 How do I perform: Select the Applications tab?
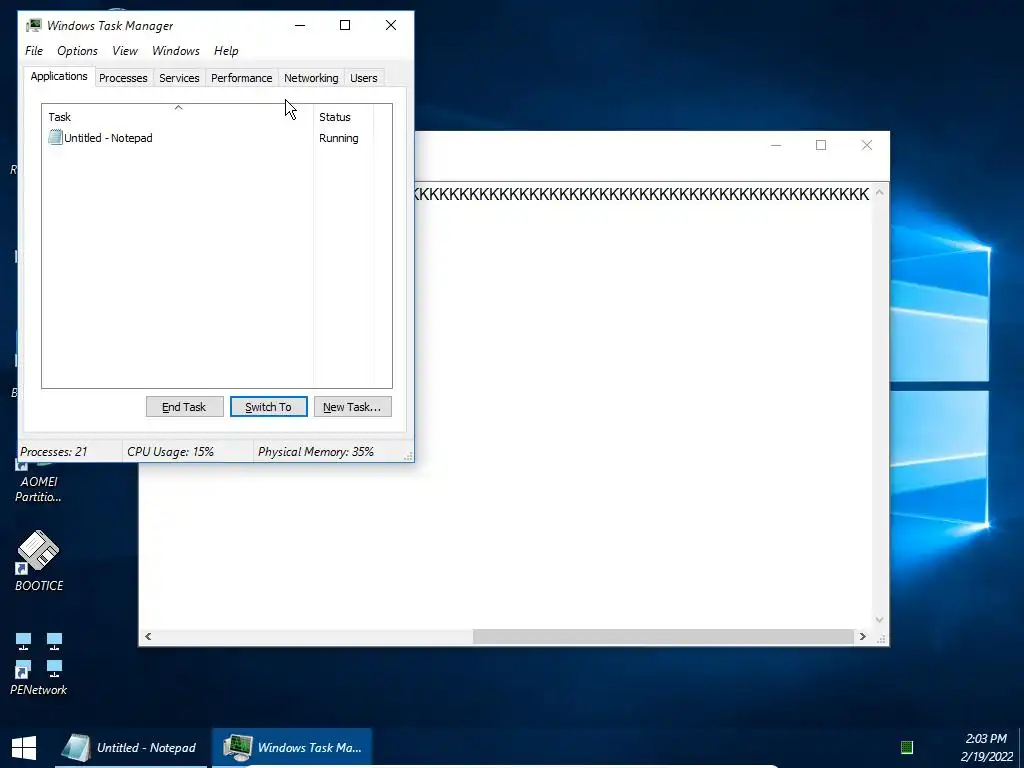pyautogui.click(x=59, y=76)
